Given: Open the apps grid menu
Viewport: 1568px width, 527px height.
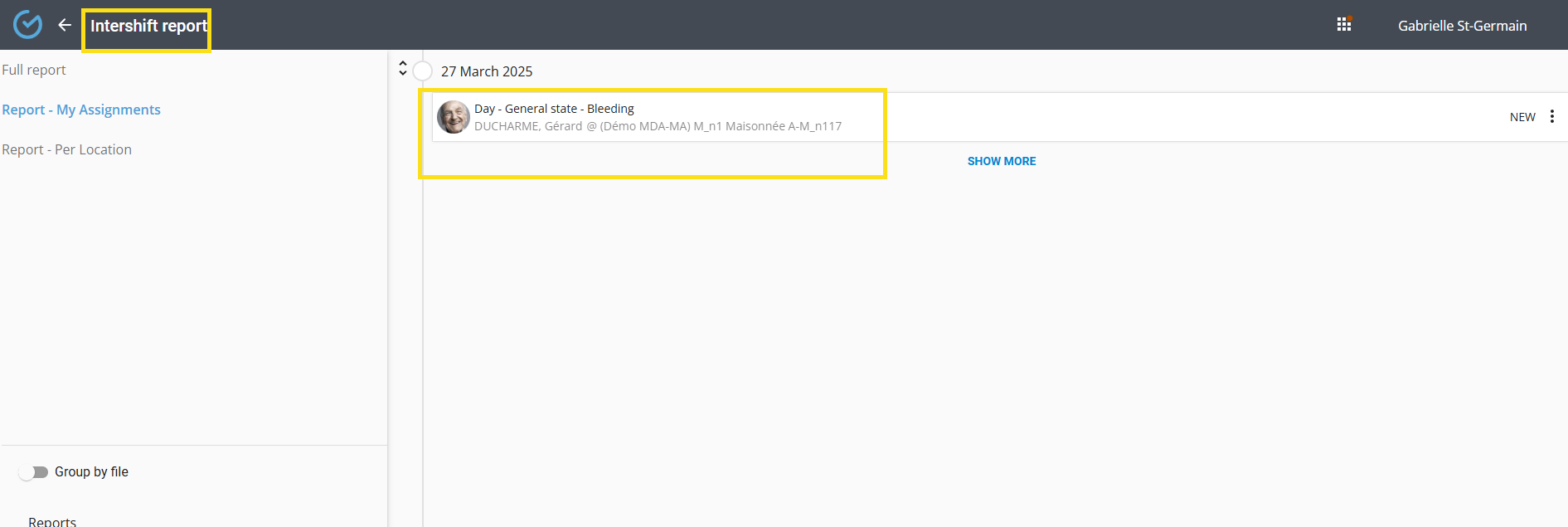Looking at the screenshot, I should 1344,25.
